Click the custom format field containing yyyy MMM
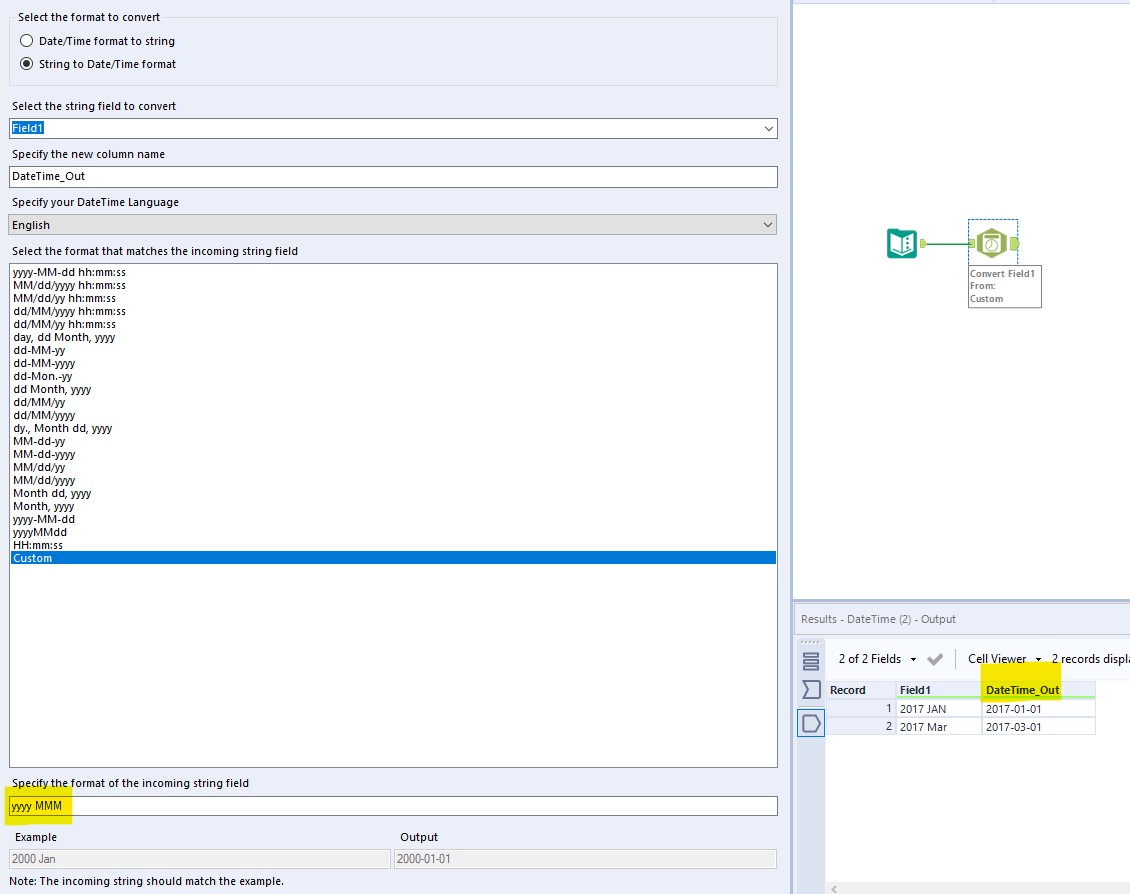This screenshot has height=894, width=1130. [x=200, y=805]
